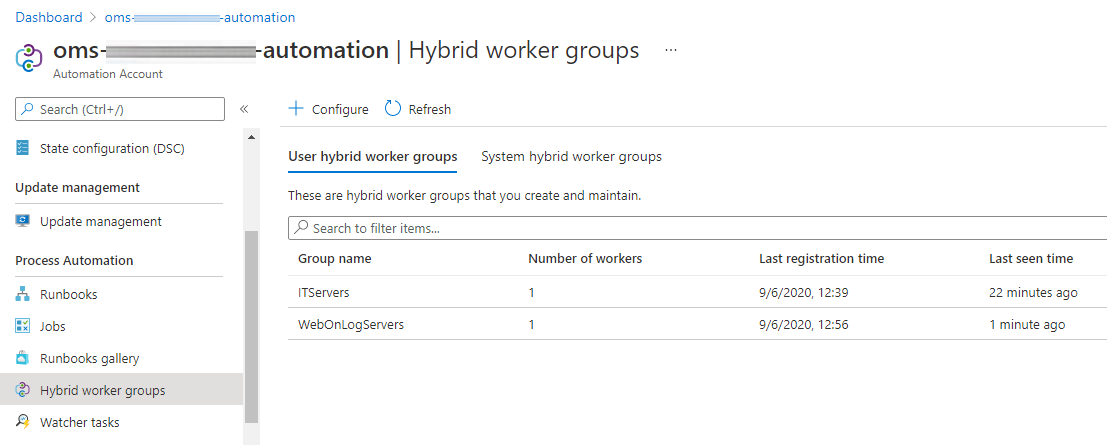This screenshot has width=1107, height=445.
Task: Sort by Last seen time column header
Action: [x=1031, y=259]
